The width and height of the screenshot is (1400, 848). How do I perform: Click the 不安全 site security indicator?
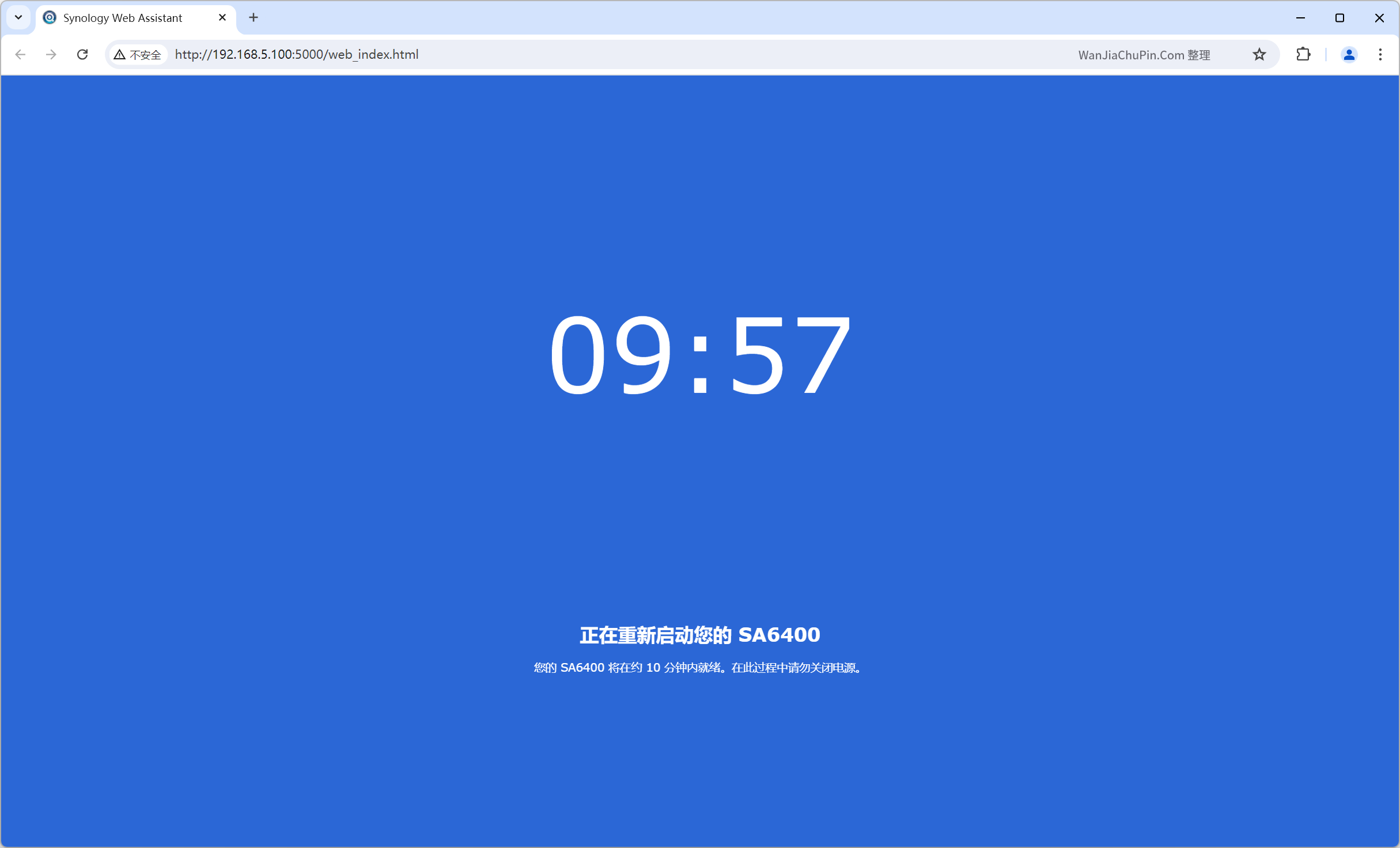click(138, 55)
